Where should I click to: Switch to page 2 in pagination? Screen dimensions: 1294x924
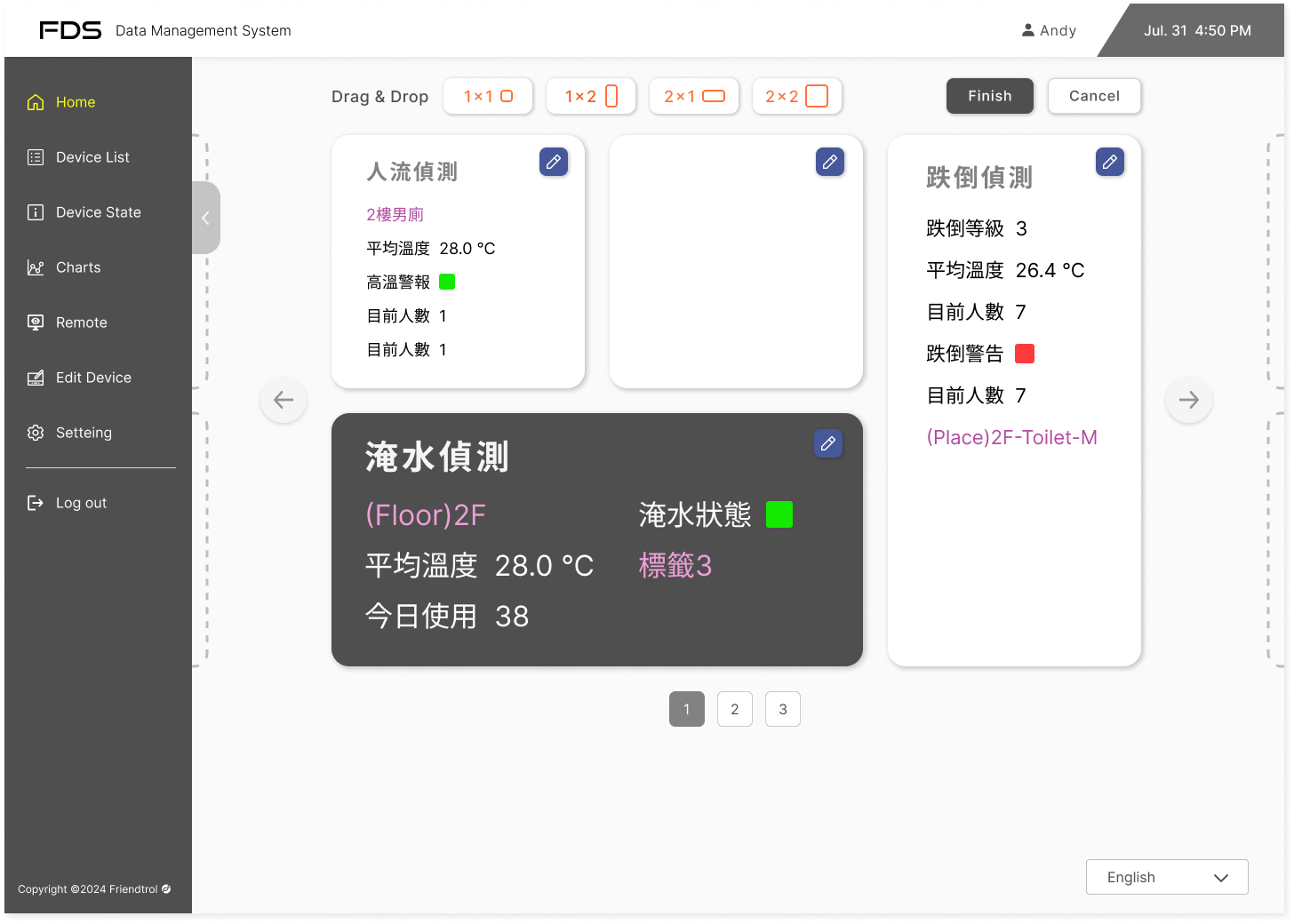point(735,709)
